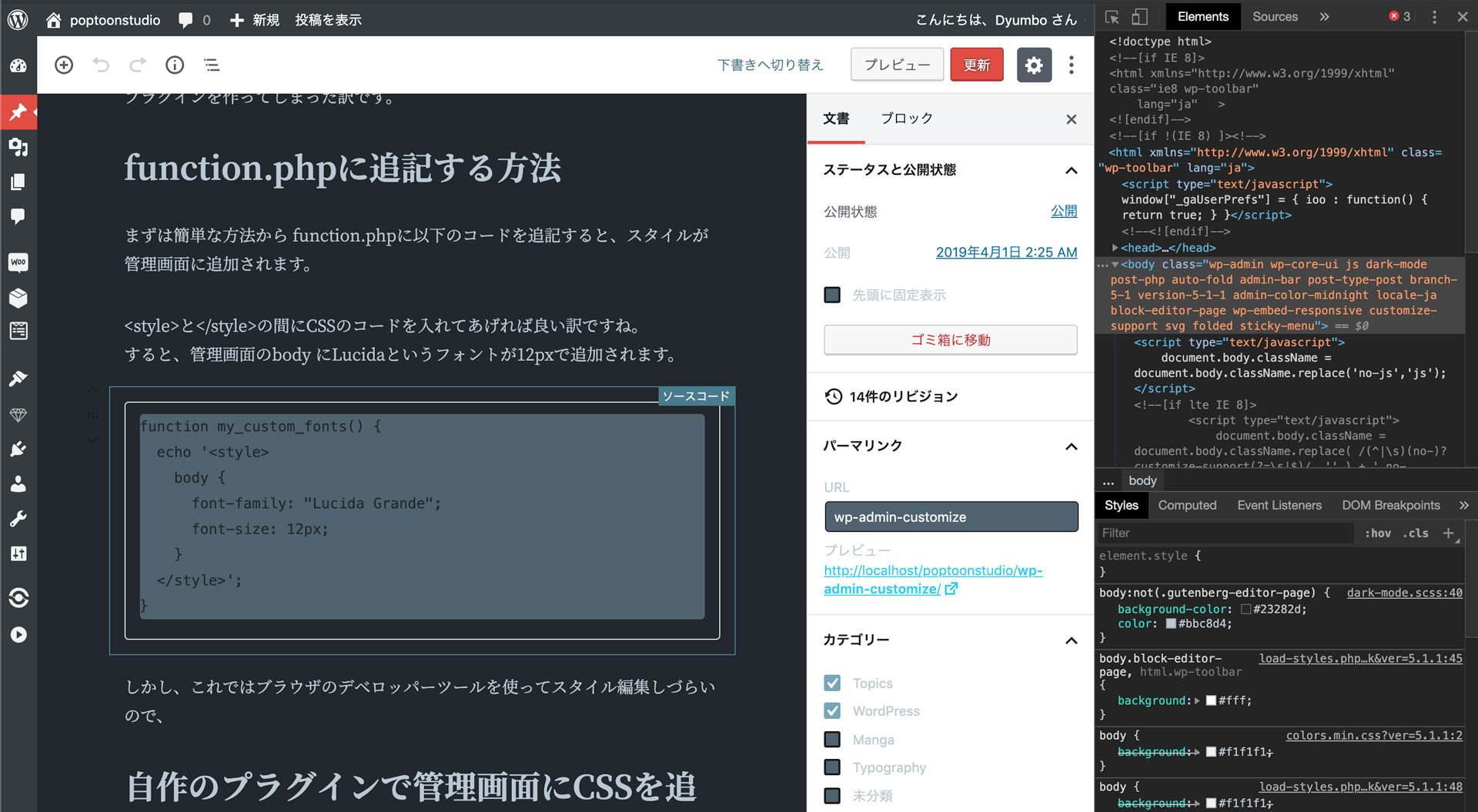Uncheck the WordPress category

[832, 710]
